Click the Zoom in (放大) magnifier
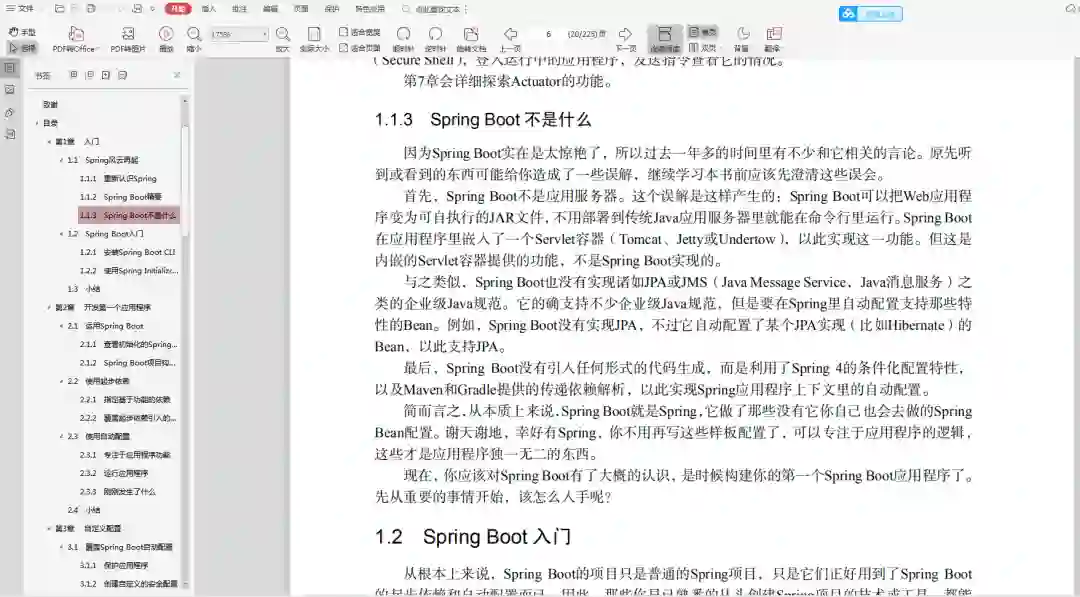The height and width of the screenshot is (597, 1080). coord(282,39)
